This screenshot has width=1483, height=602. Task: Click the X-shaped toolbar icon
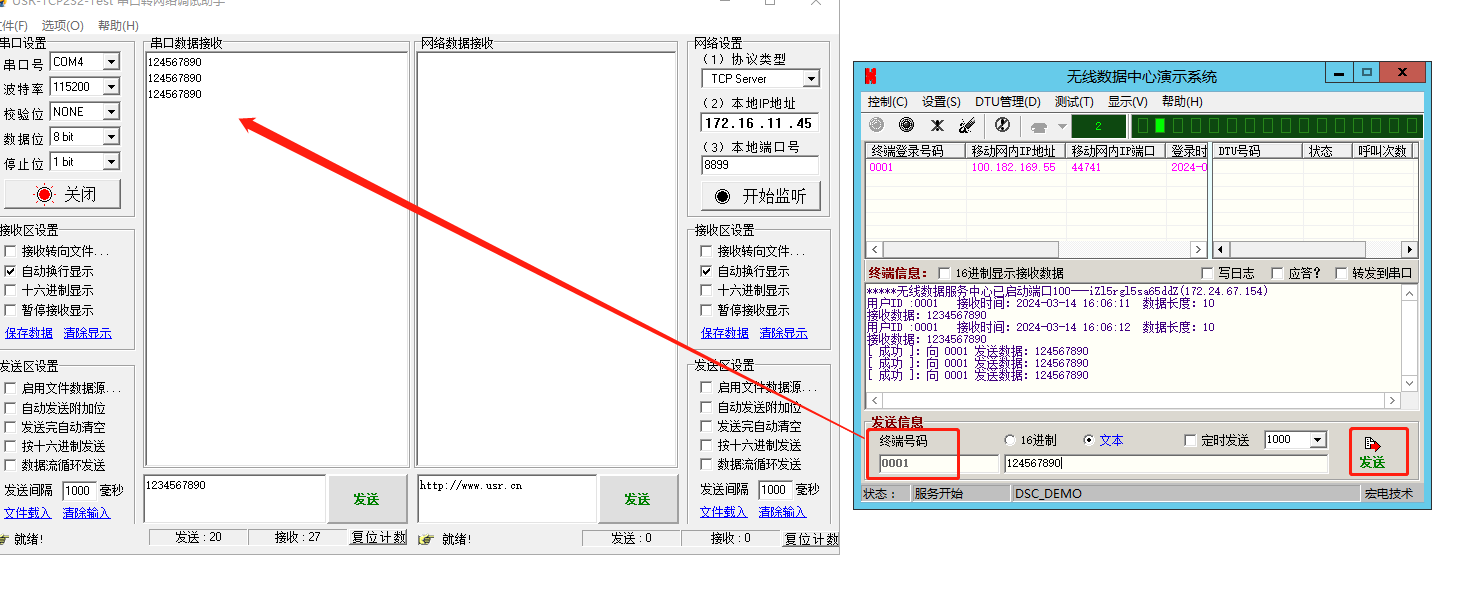click(937, 125)
